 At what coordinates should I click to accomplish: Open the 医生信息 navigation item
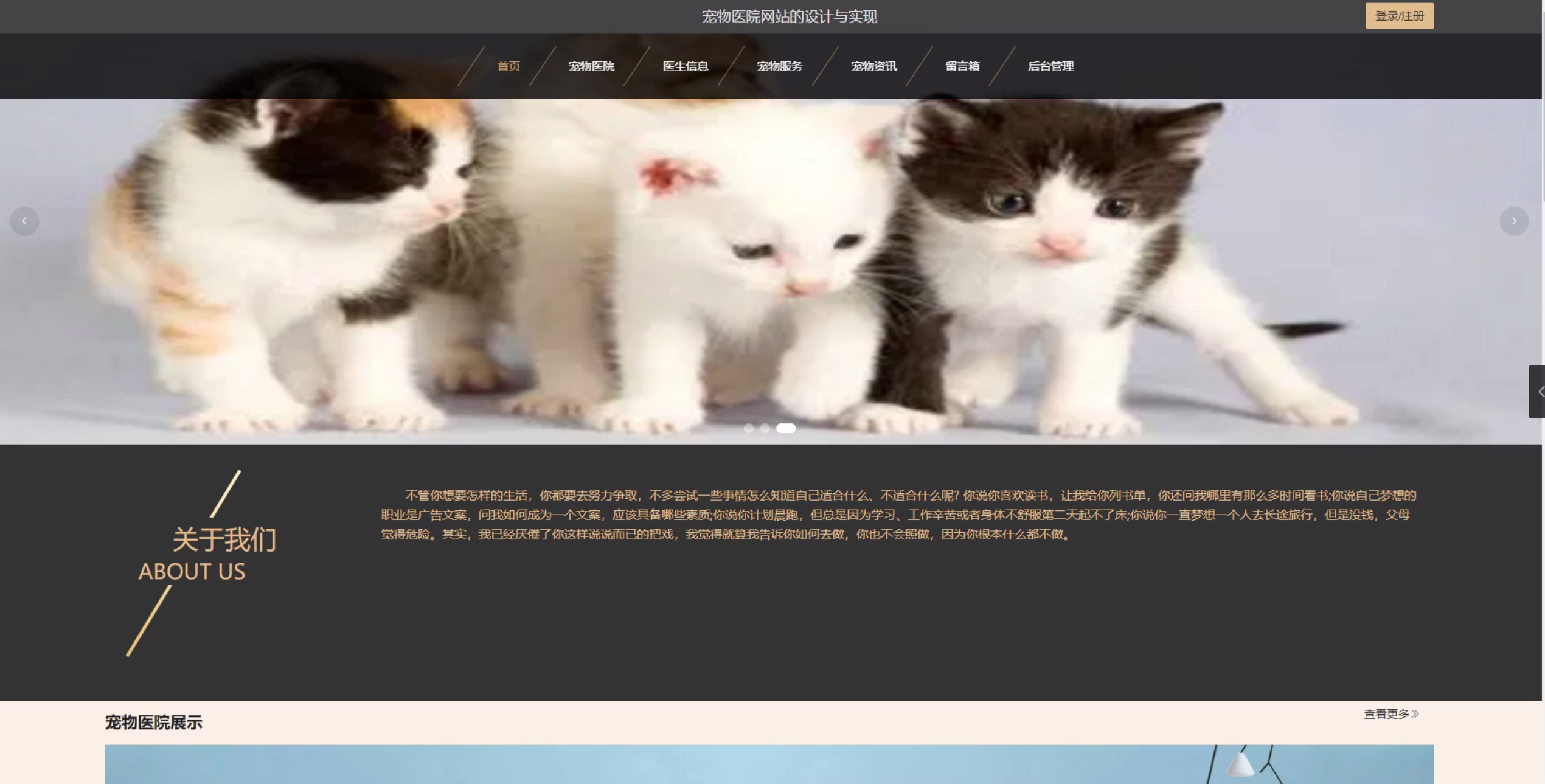(x=685, y=66)
